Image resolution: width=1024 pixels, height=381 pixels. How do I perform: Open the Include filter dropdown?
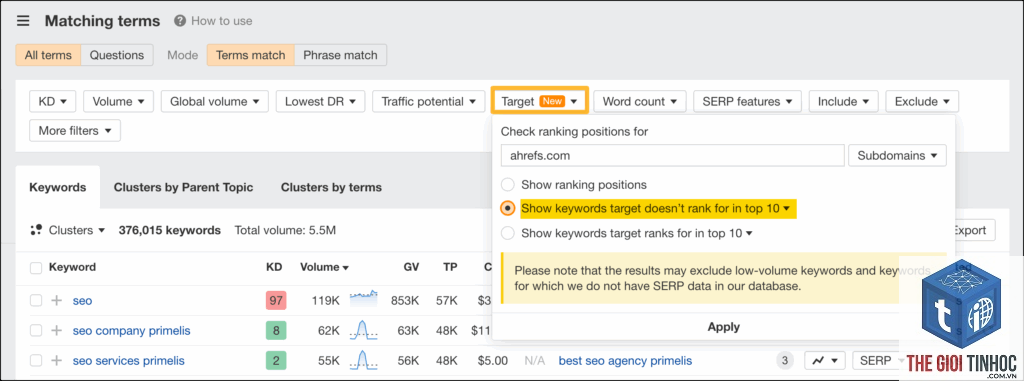(844, 101)
